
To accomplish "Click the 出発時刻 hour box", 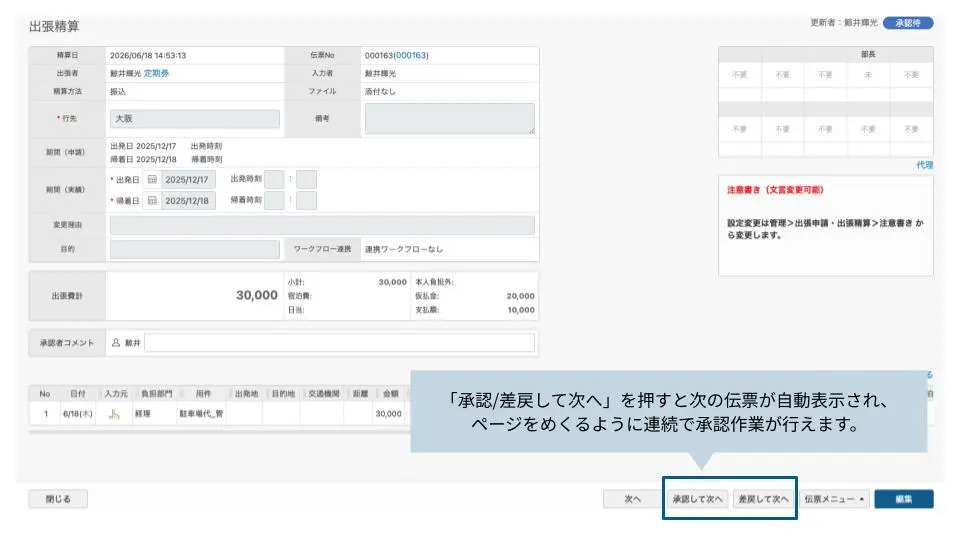I will coord(274,179).
